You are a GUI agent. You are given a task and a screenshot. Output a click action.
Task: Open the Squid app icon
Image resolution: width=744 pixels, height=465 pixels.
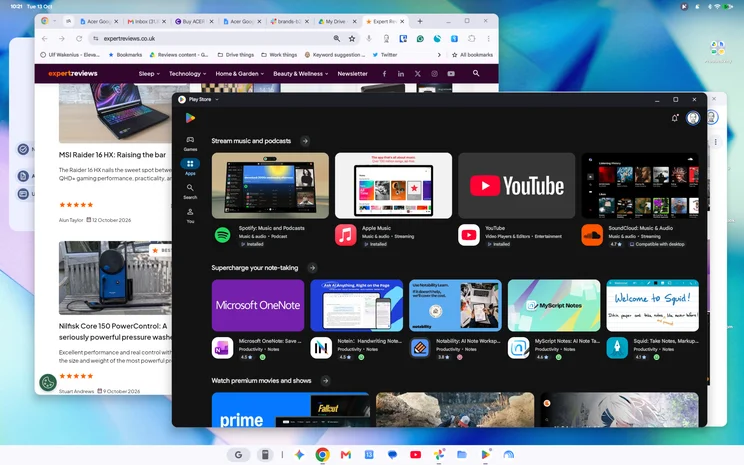[617, 348]
